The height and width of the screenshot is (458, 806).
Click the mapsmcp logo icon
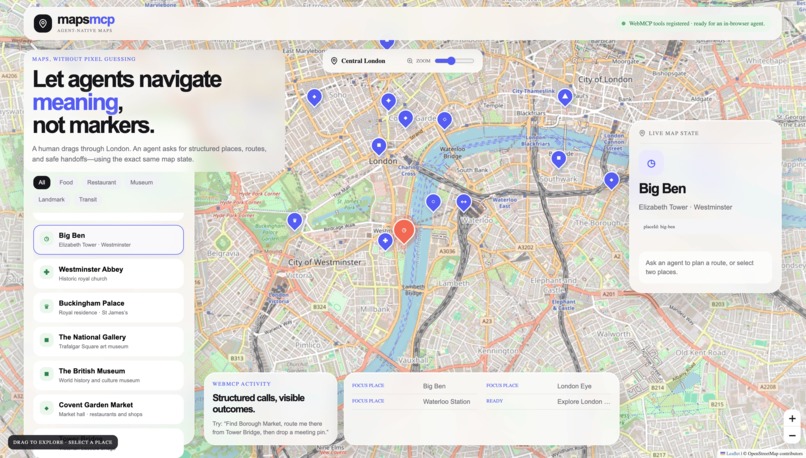coord(43,23)
